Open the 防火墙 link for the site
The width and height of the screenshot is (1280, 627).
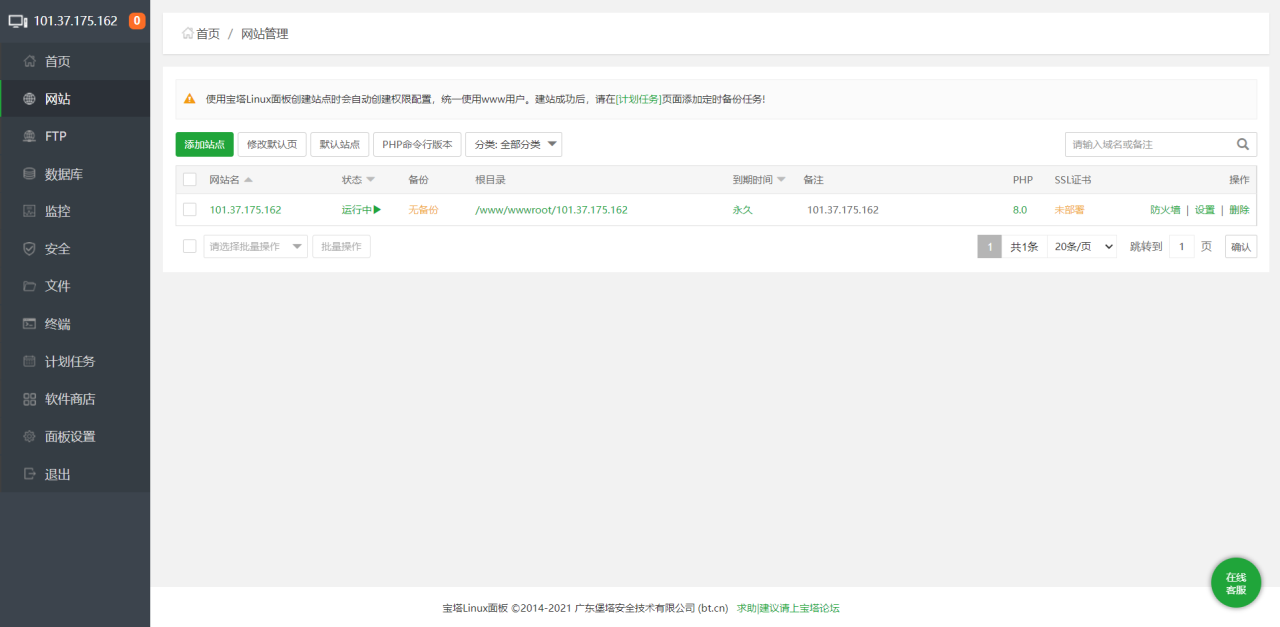click(1165, 210)
